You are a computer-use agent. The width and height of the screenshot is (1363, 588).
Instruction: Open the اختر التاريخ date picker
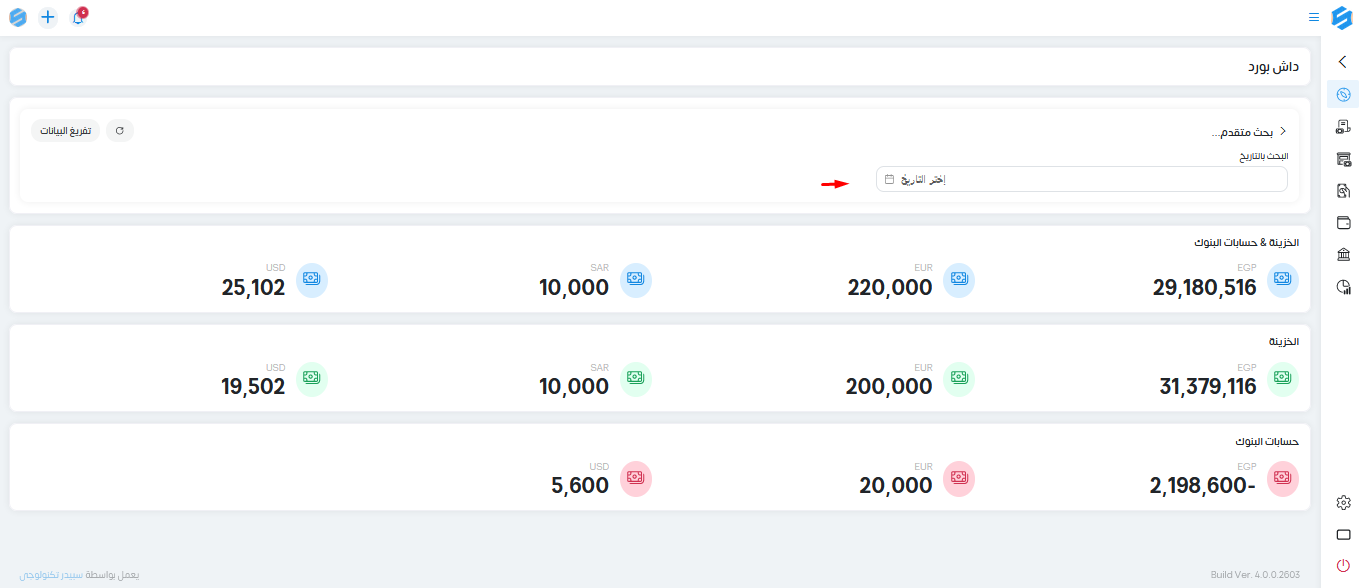1081,179
